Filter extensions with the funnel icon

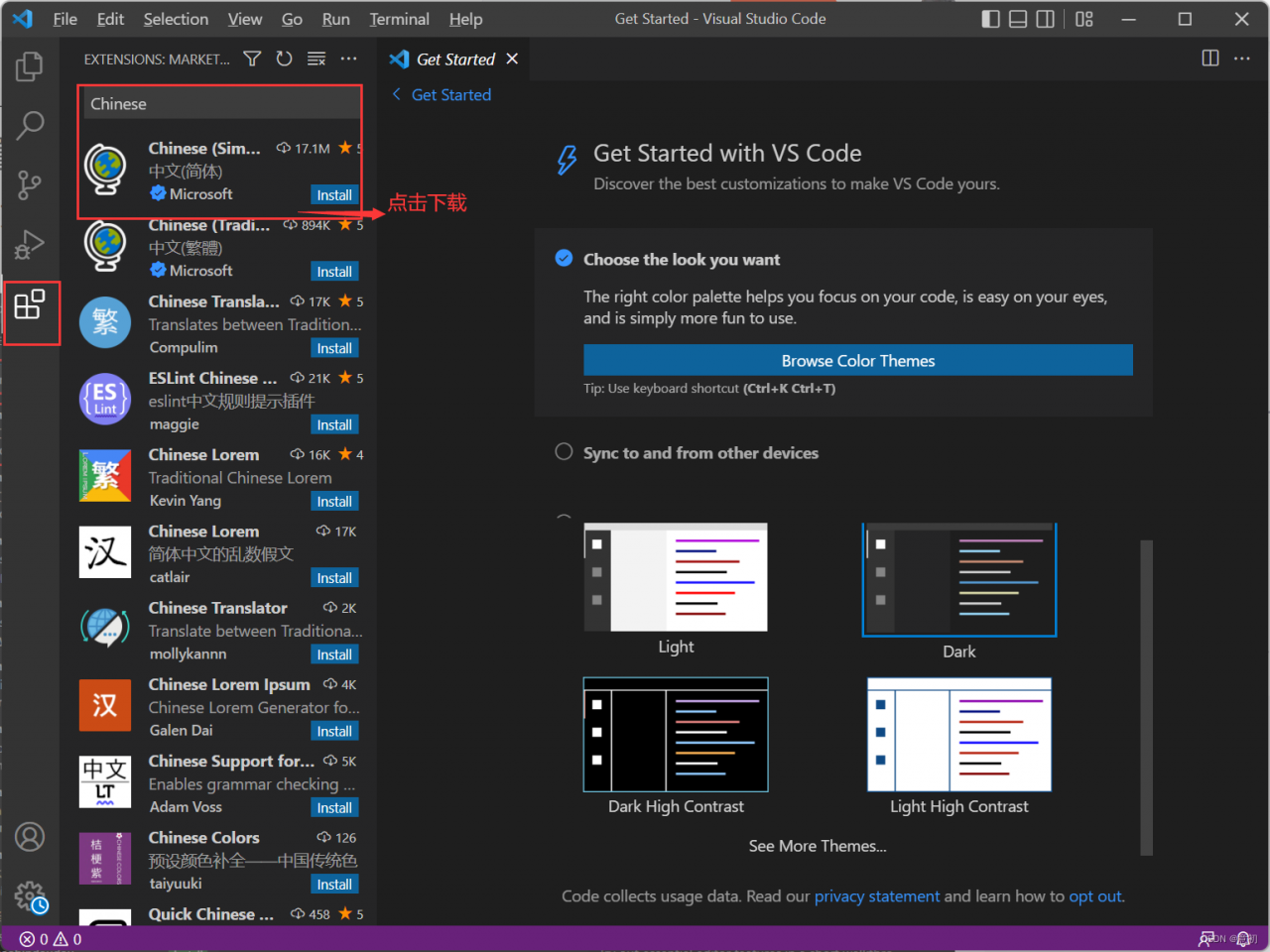[x=252, y=59]
